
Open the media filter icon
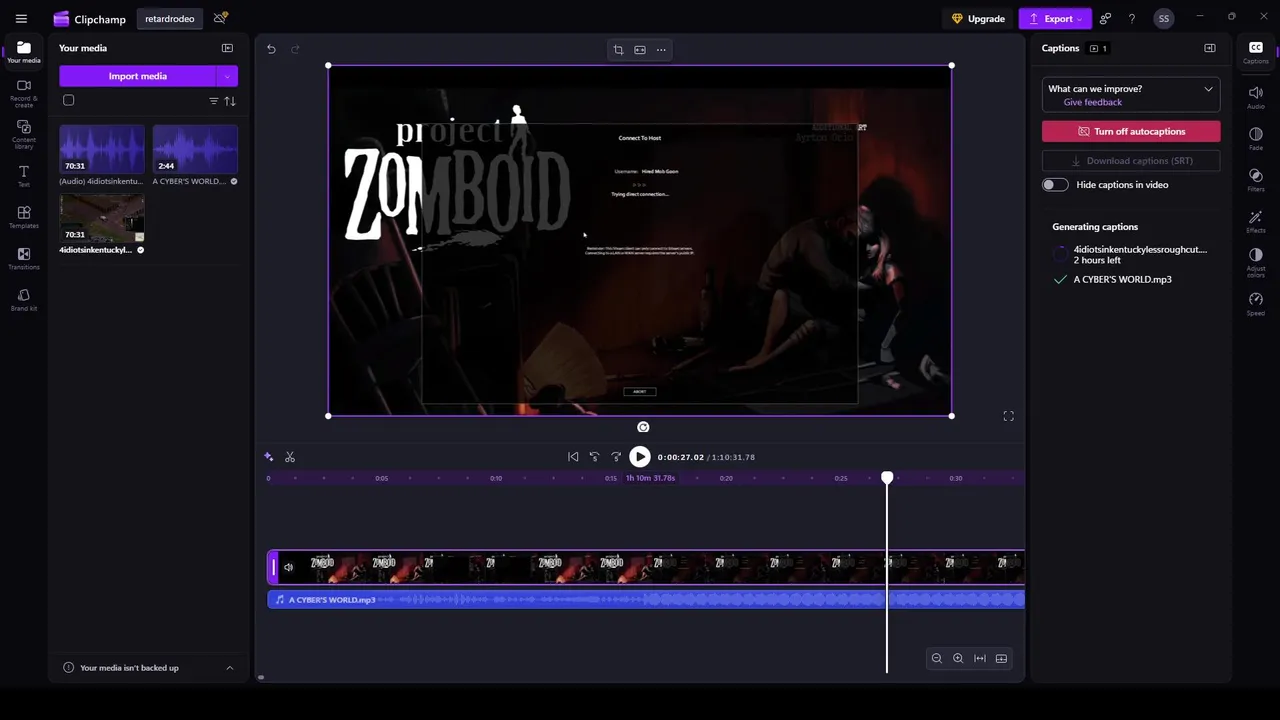213,101
